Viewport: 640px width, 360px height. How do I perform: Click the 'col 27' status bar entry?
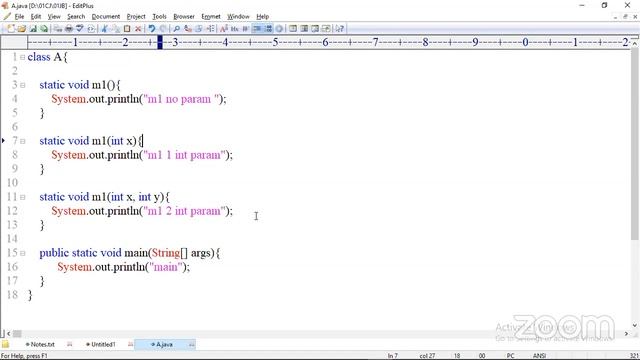coord(427,356)
